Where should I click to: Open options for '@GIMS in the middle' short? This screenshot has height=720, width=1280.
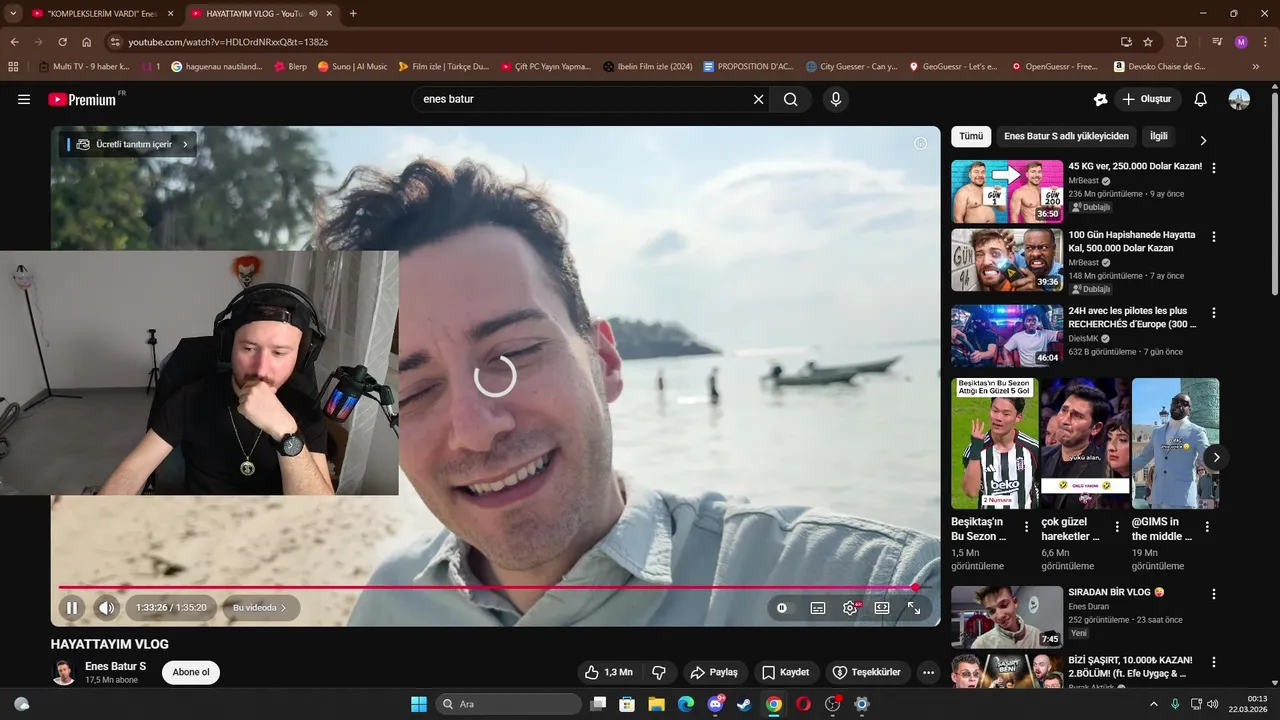[1207, 527]
